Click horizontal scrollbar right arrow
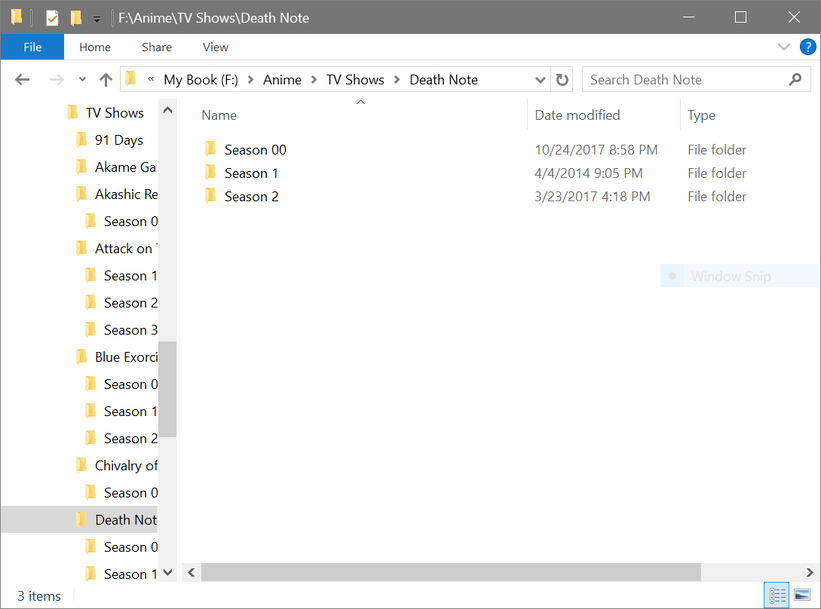 coord(809,572)
